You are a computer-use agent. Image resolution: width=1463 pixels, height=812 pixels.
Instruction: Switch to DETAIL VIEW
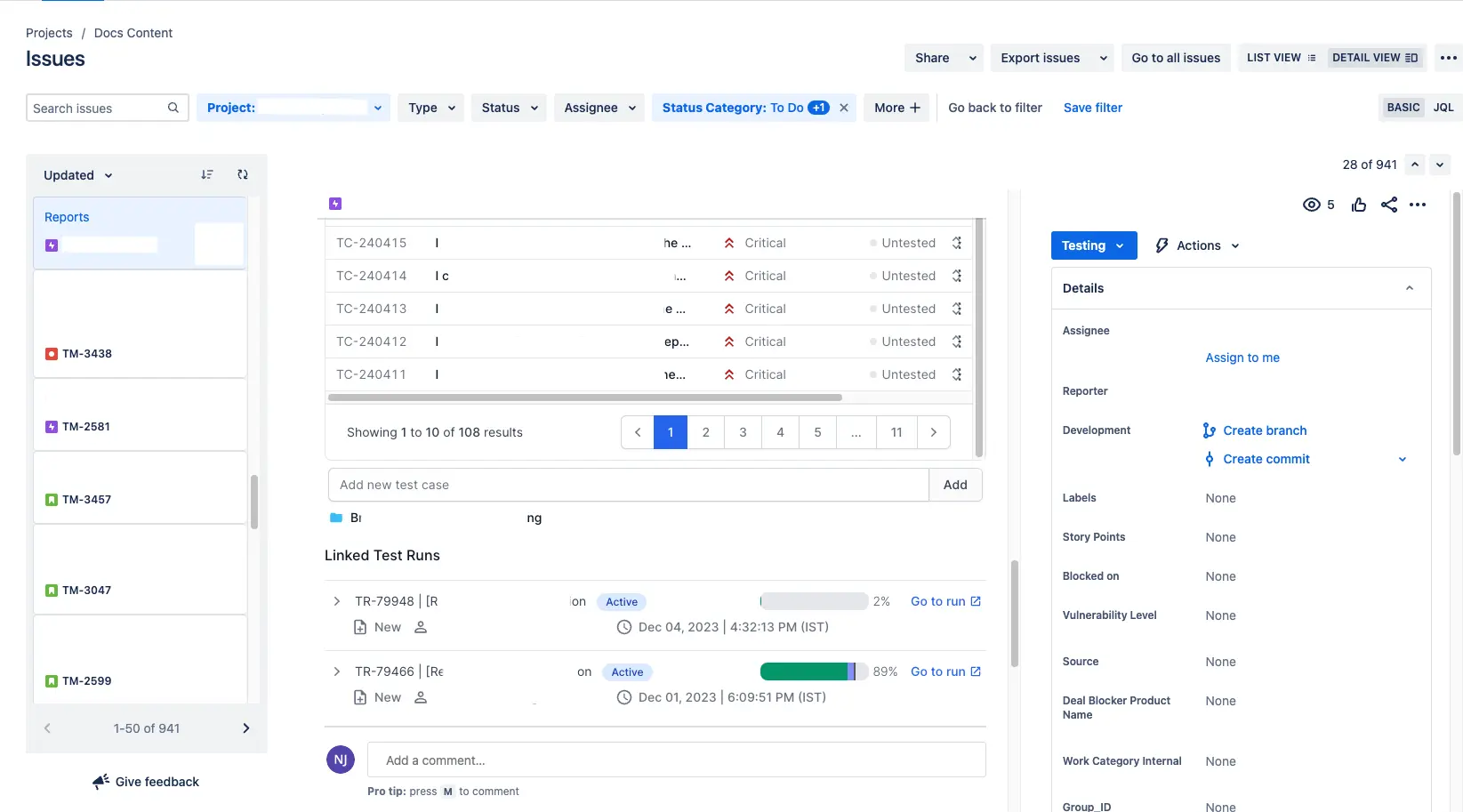[1374, 58]
